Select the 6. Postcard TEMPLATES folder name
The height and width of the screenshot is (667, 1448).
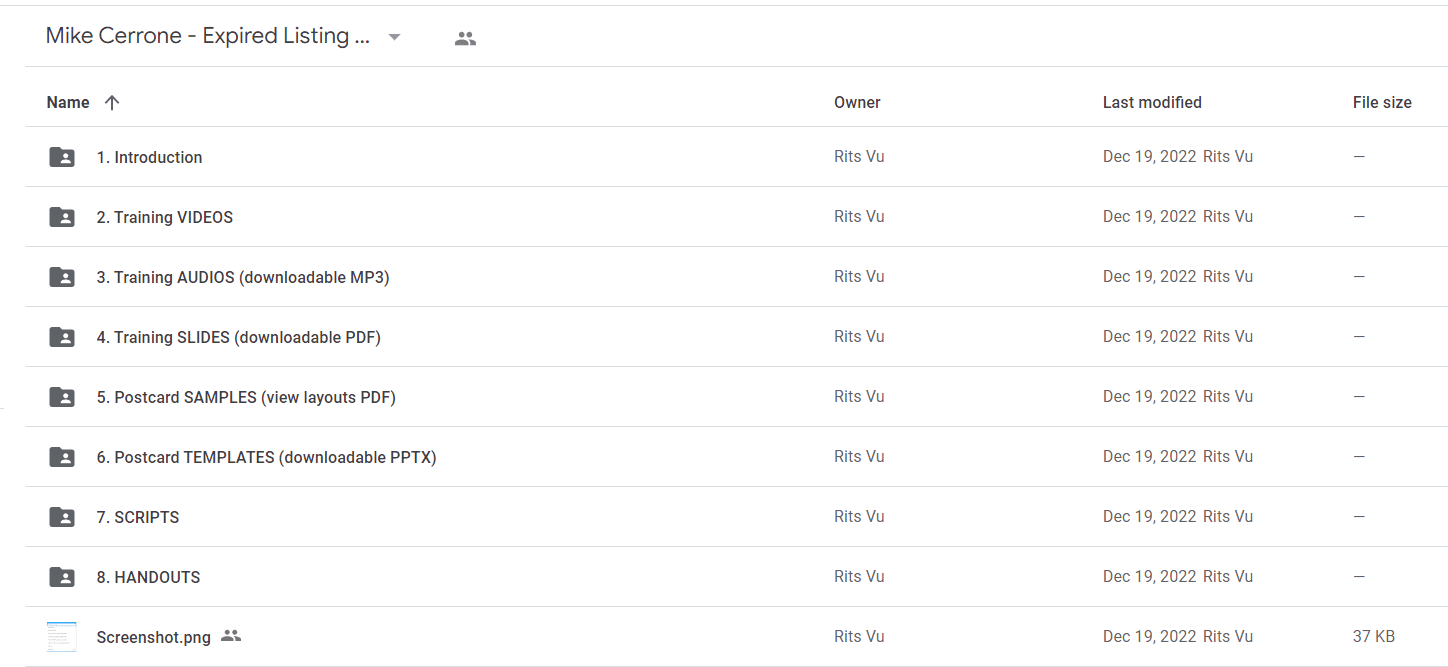coord(267,457)
